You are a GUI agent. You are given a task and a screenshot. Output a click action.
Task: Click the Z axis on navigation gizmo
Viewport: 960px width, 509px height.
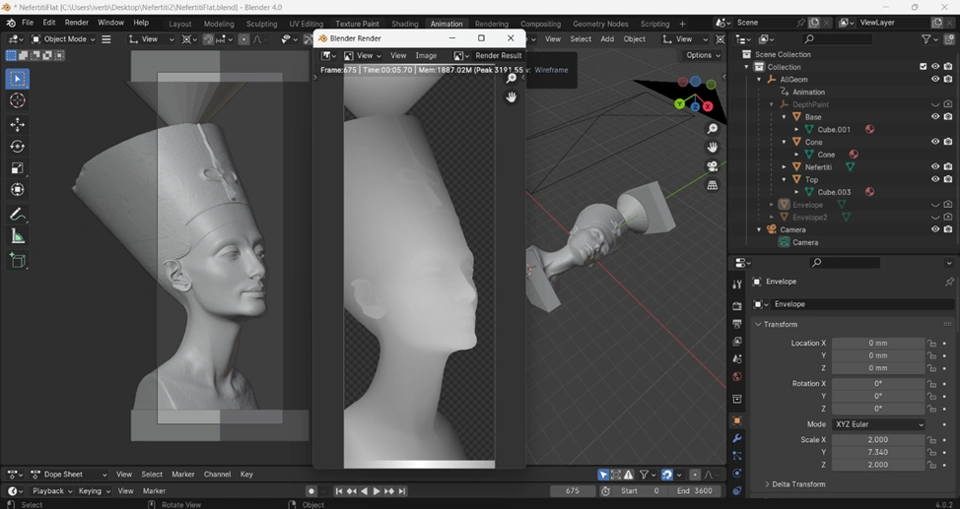coord(696,107)
